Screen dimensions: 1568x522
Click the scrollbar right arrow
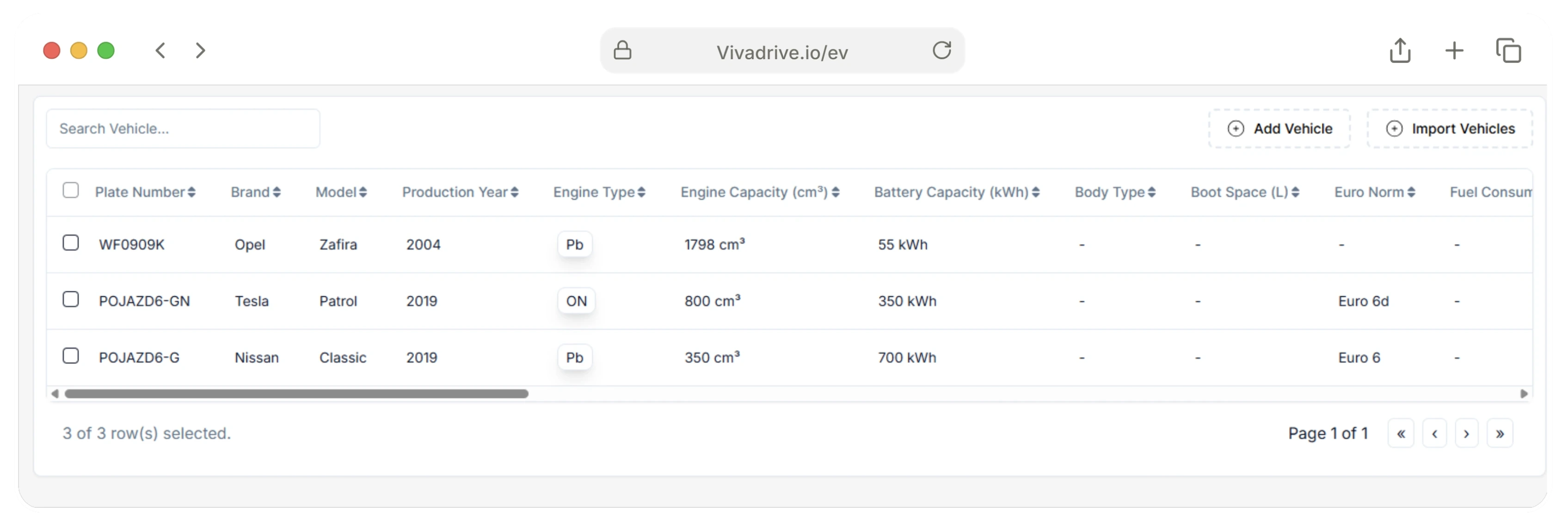pyautogui.click(x=1524, y=393)
